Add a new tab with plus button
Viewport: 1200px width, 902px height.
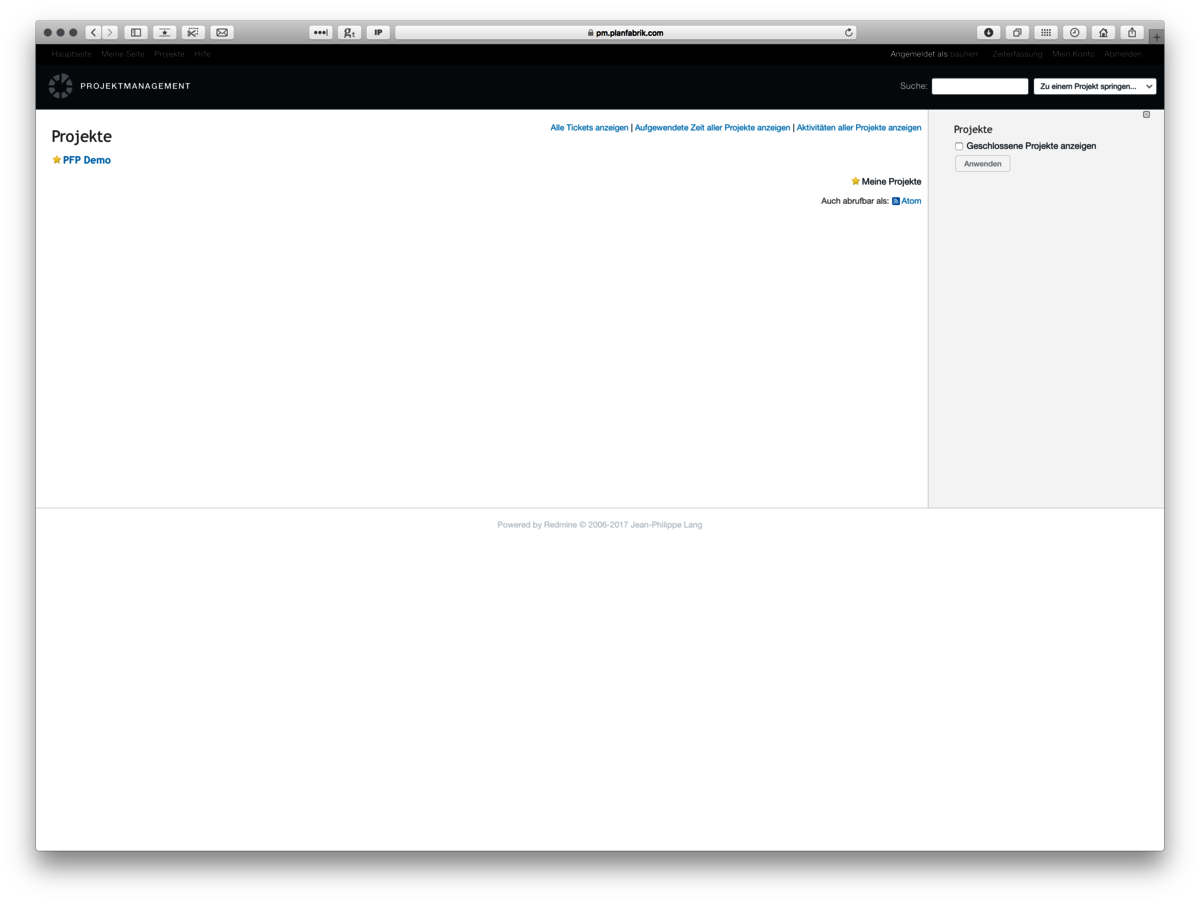[1157, 37]
